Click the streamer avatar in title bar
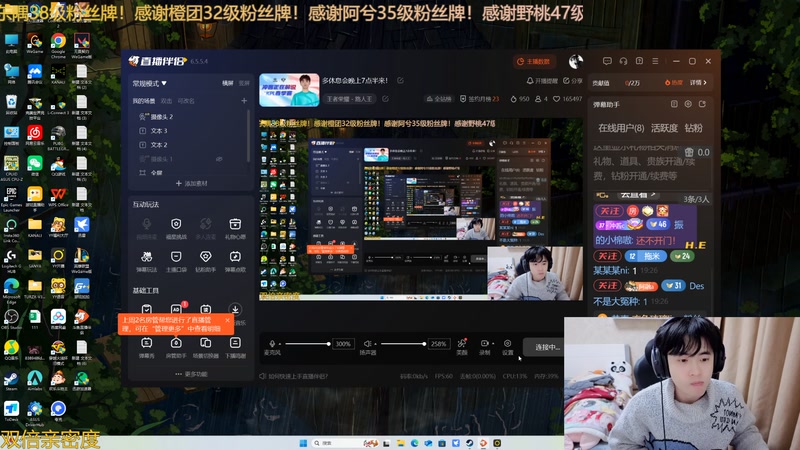The height and width of the screenshot is (450, 800). coord(576,62)
